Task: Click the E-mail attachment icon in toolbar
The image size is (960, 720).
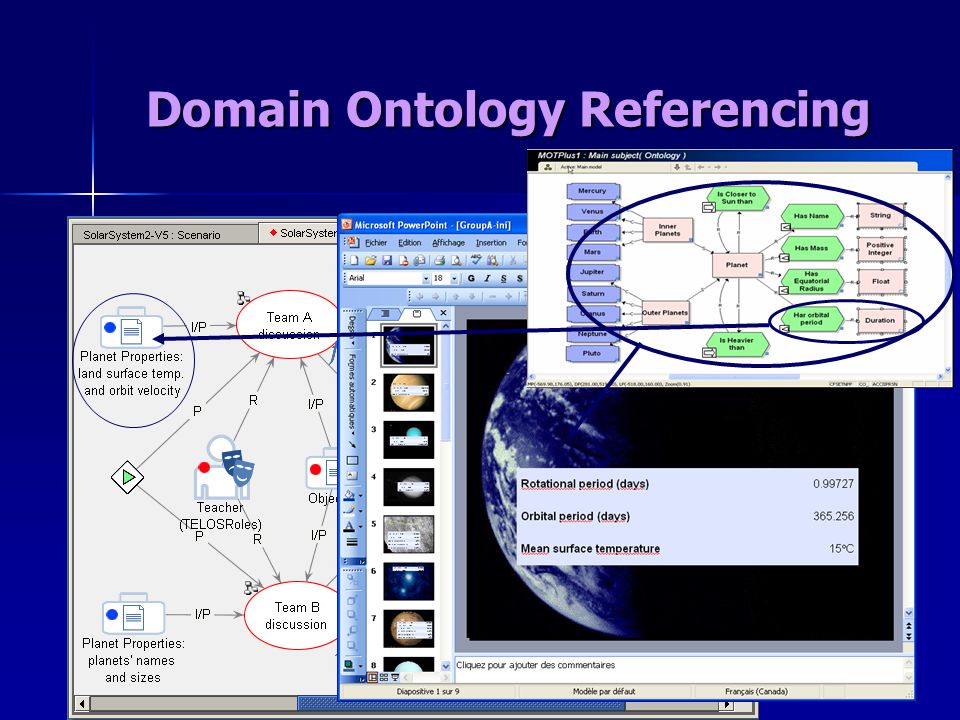Action: (419, 260)
